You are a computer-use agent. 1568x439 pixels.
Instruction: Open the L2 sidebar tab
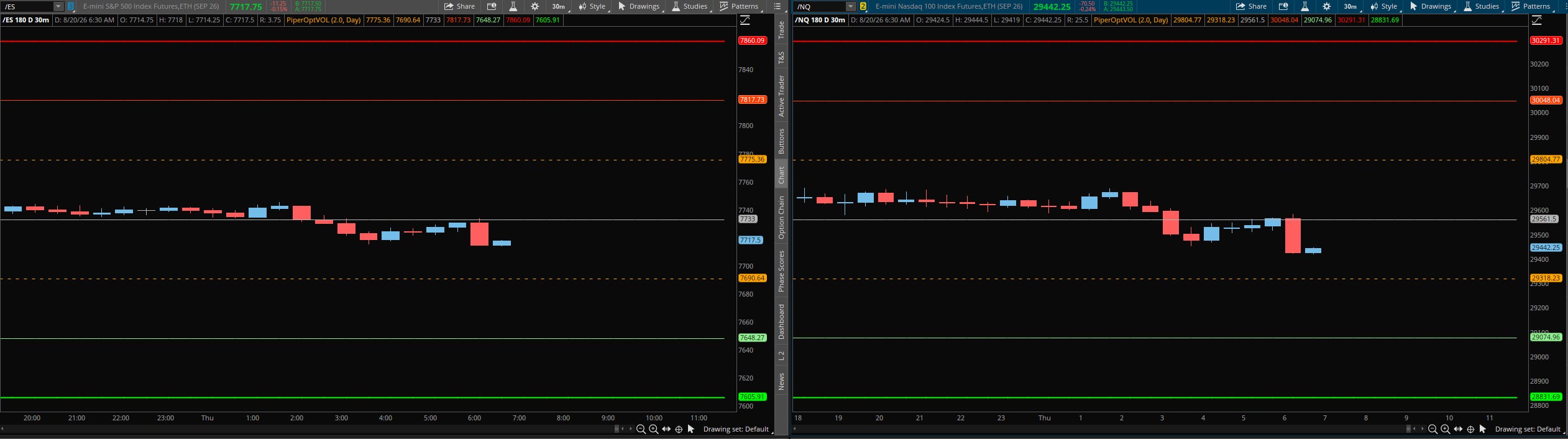click(781, 356)
